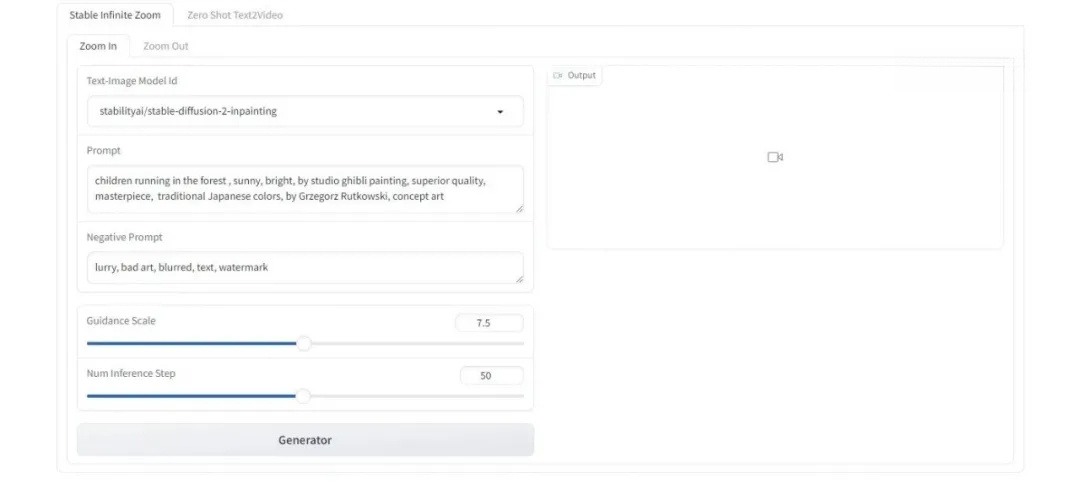The width and height of the screenshot is (1080, 489).
Task: Select the Stable Infinite Zoom tab
Action: (115, 15)
